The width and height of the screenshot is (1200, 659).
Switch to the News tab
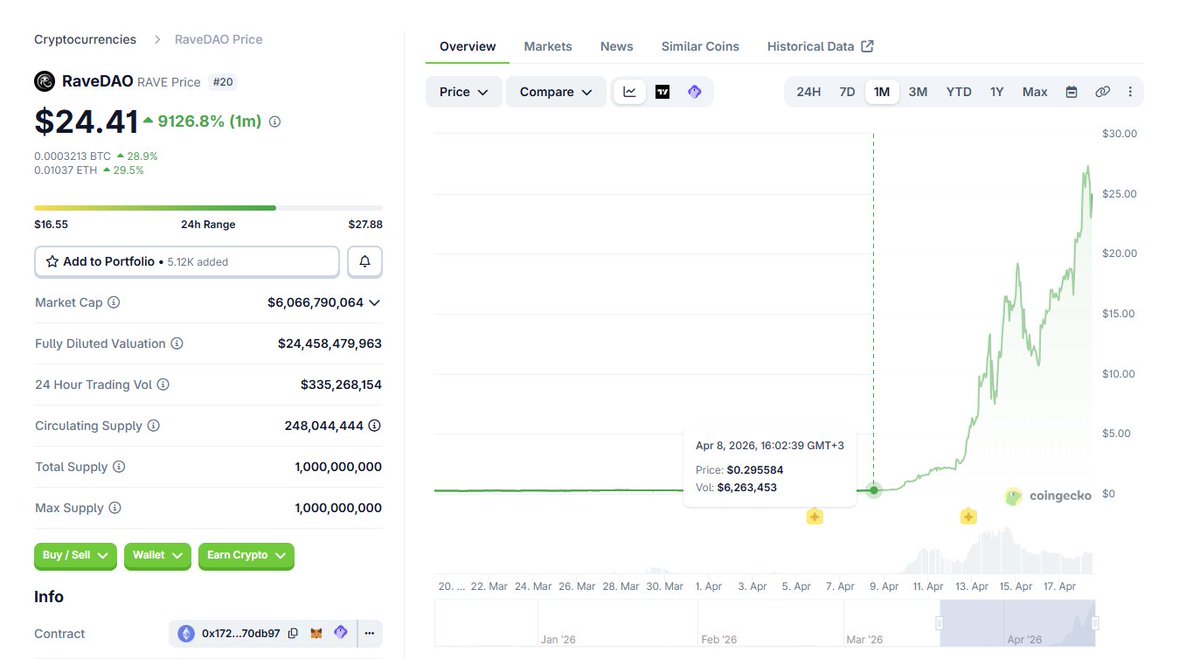coord(617,46)
